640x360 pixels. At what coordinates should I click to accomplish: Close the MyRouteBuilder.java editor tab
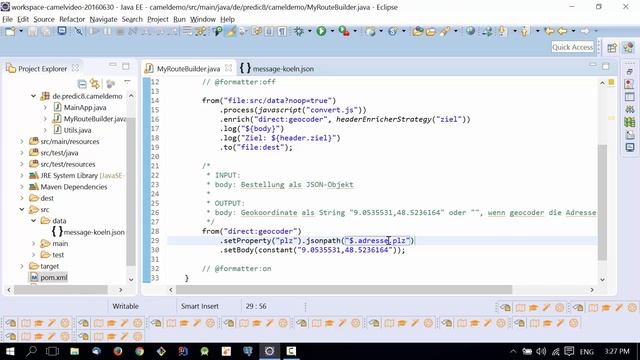[229, 68]
